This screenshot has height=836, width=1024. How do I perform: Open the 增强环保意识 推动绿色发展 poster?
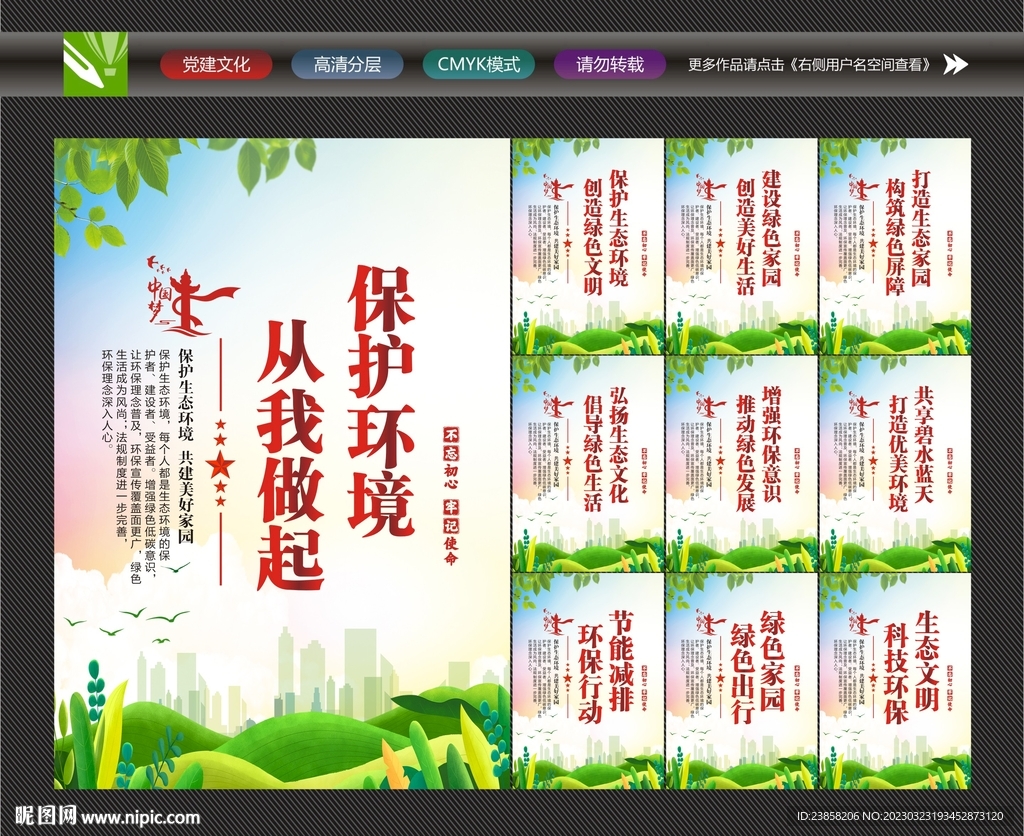point(741,464)
